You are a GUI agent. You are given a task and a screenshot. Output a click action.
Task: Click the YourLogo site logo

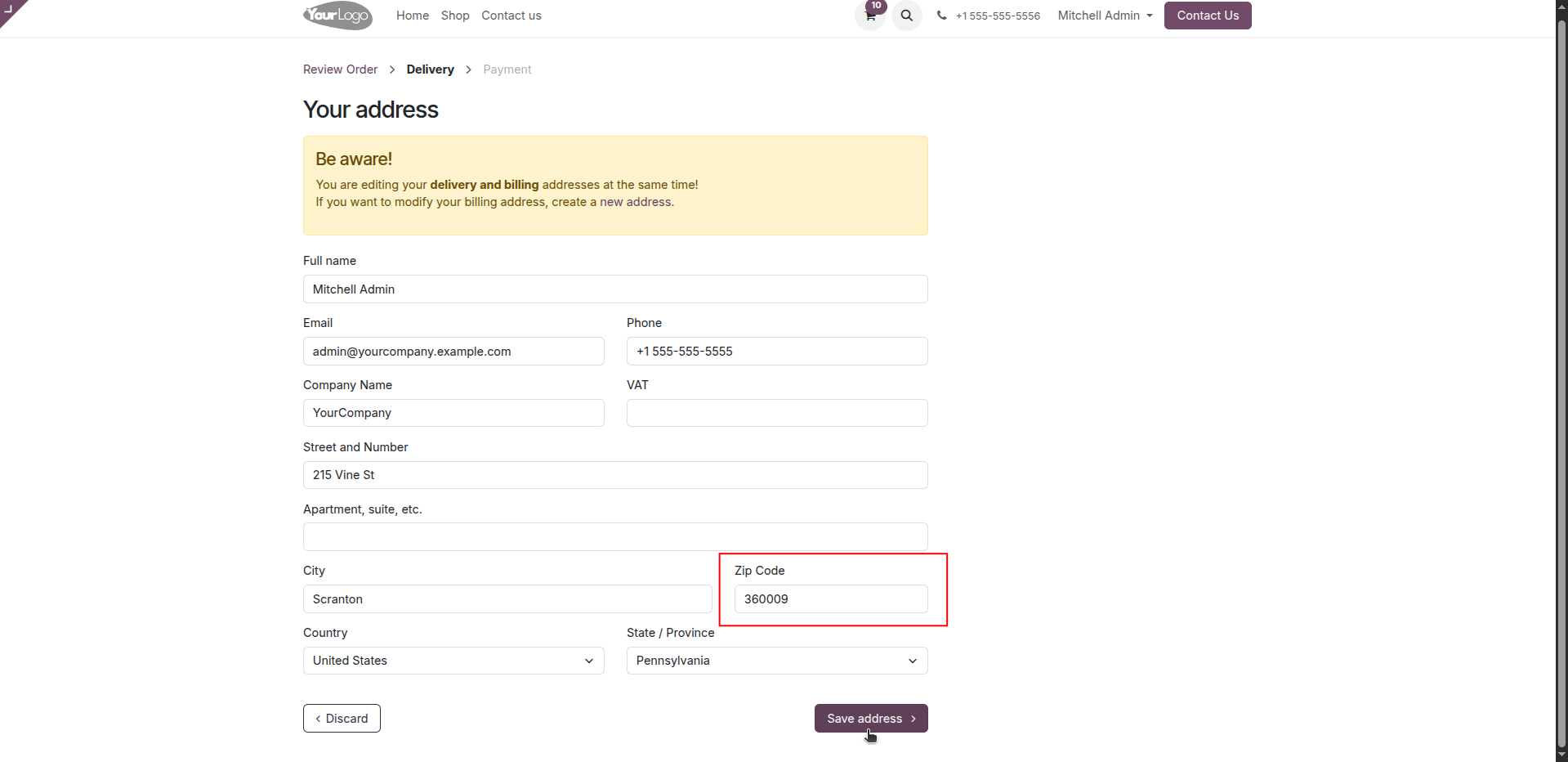pyautogui.click(x=337, y=16)
